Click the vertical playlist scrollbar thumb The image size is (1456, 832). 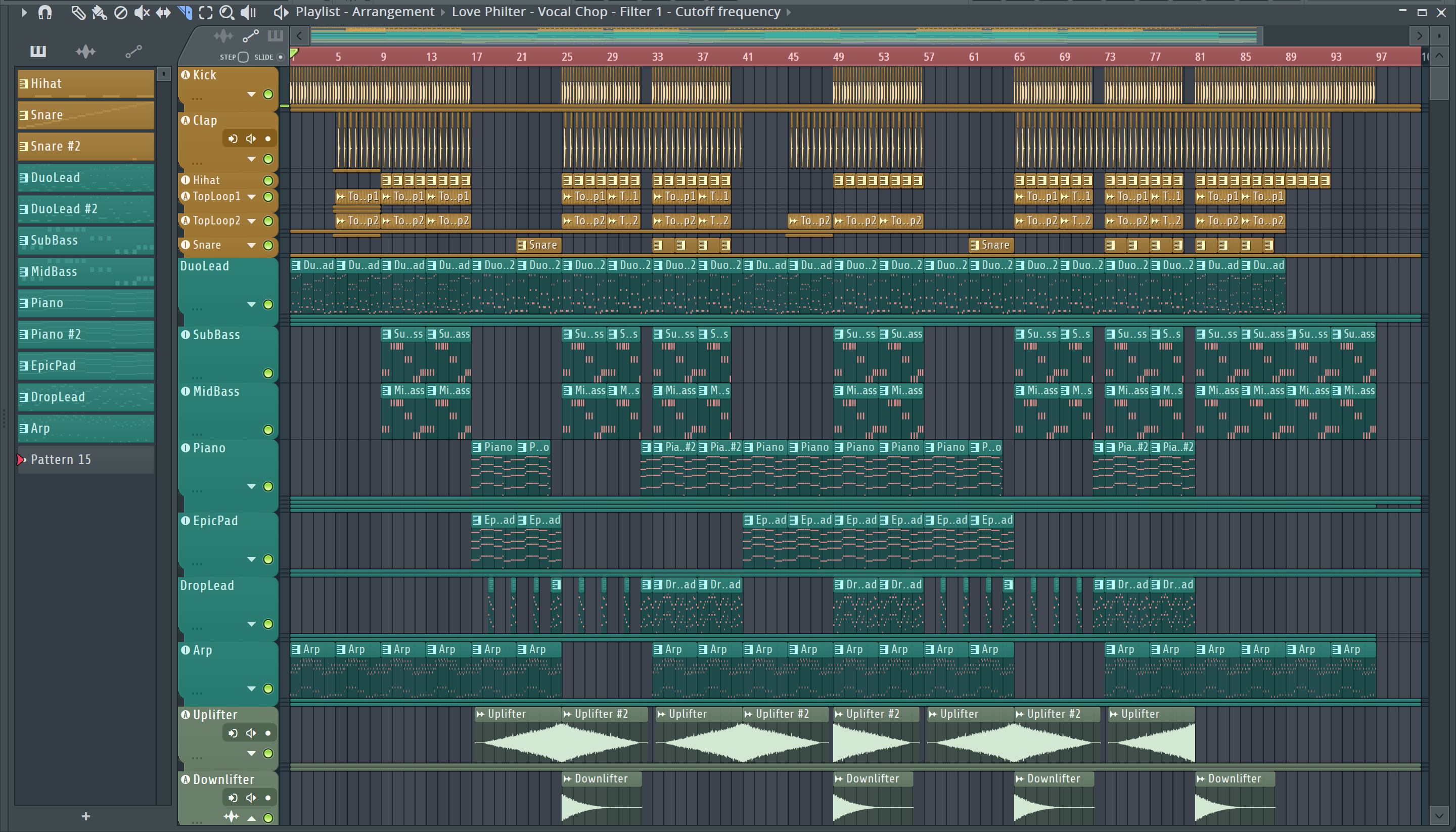1439,83
